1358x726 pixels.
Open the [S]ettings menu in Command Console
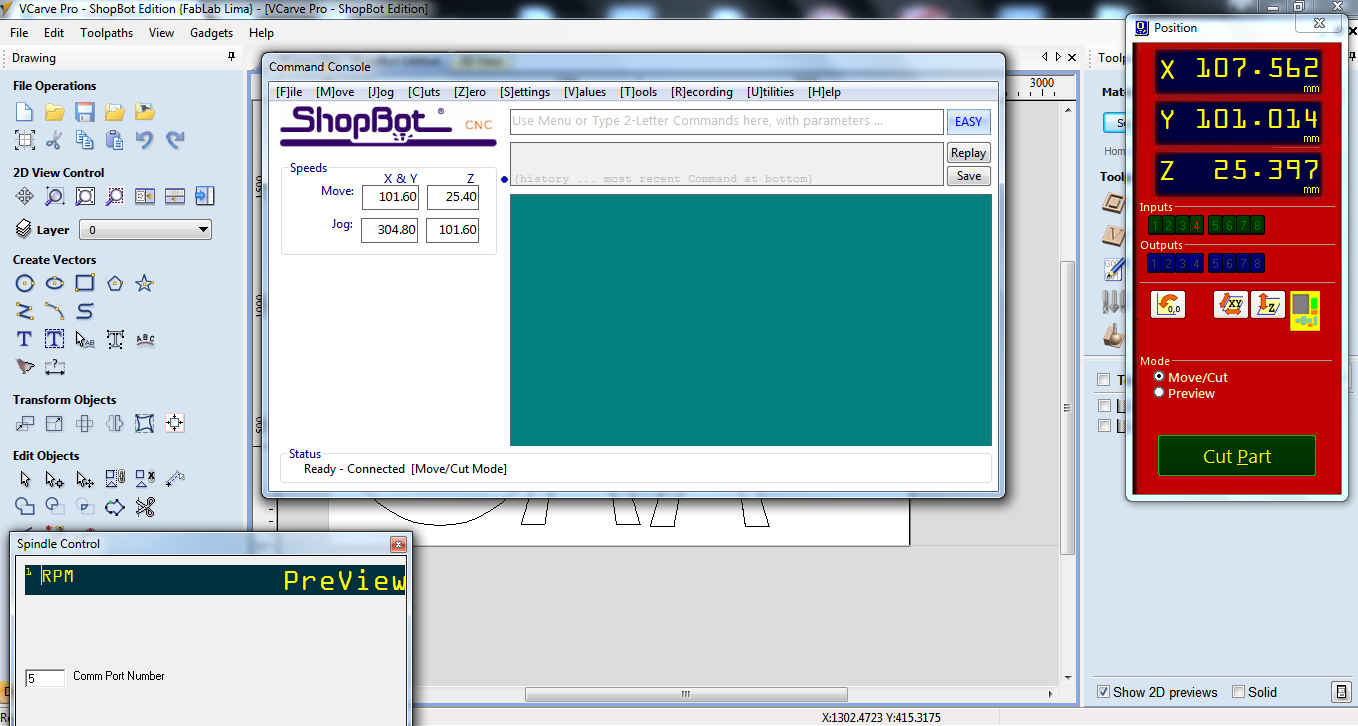(x=525, y=92)
